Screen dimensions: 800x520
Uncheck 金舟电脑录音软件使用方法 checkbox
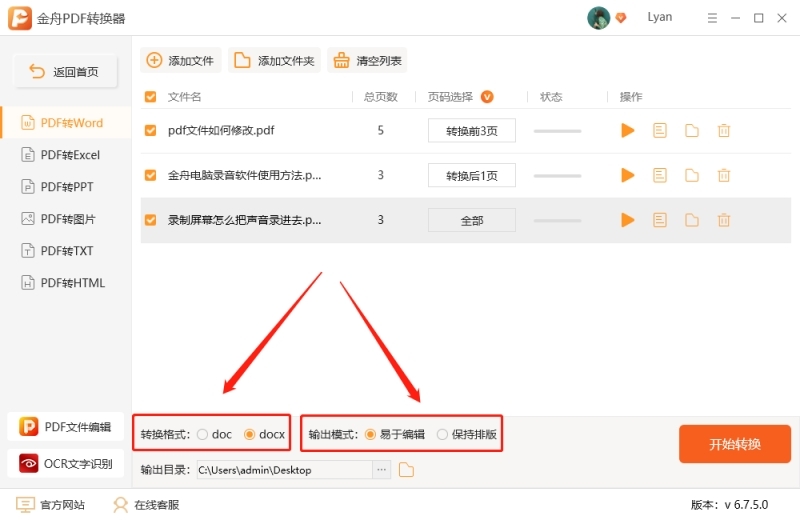151,176
